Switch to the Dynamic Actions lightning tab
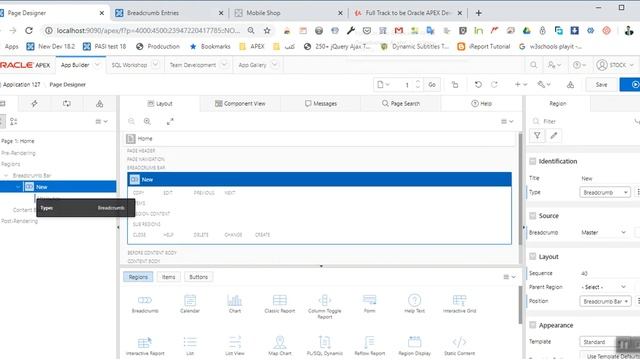This screenshot has height=360, width=640. point(34,104)
